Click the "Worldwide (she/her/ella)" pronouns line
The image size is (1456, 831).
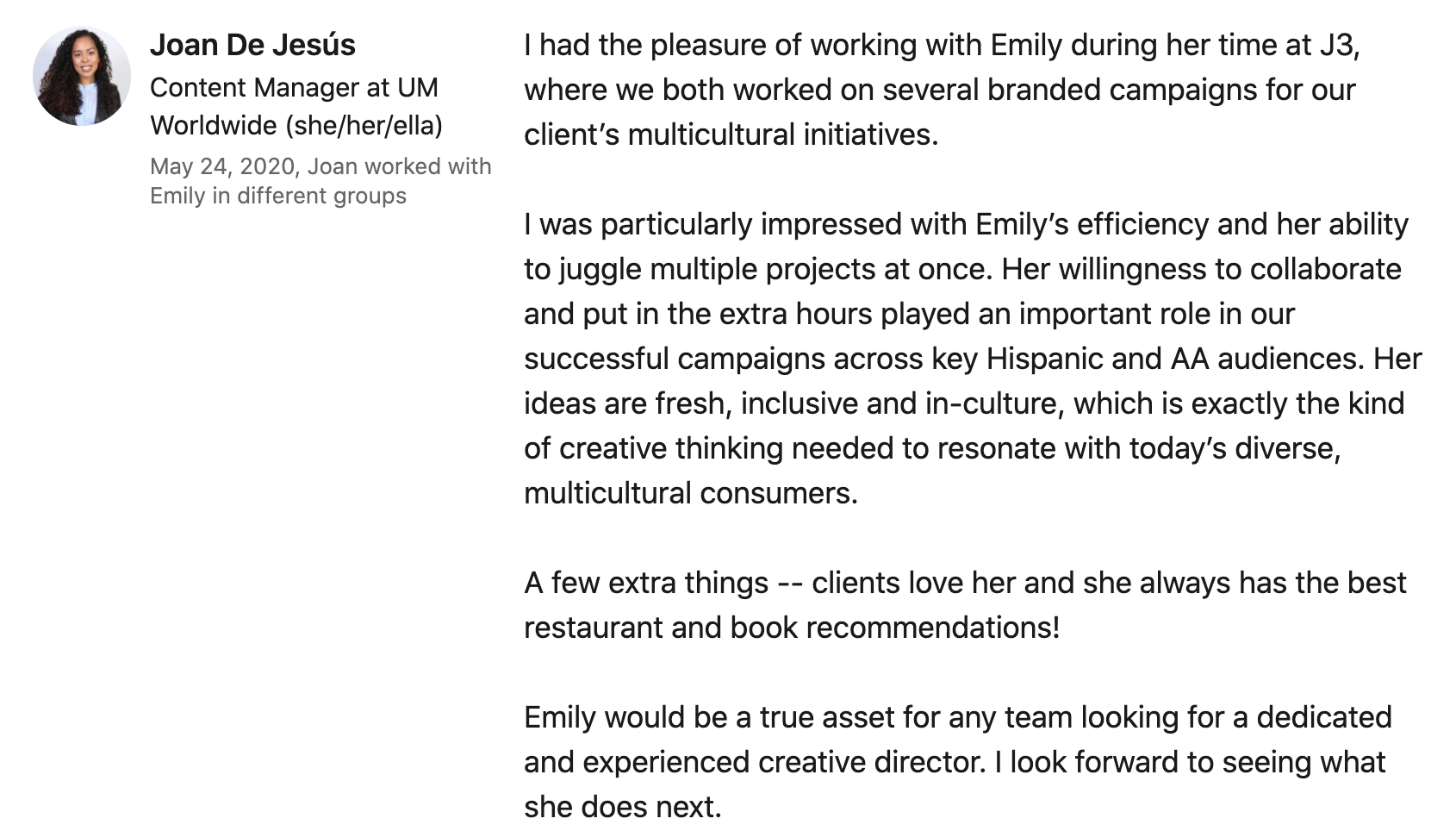point(296,126)
